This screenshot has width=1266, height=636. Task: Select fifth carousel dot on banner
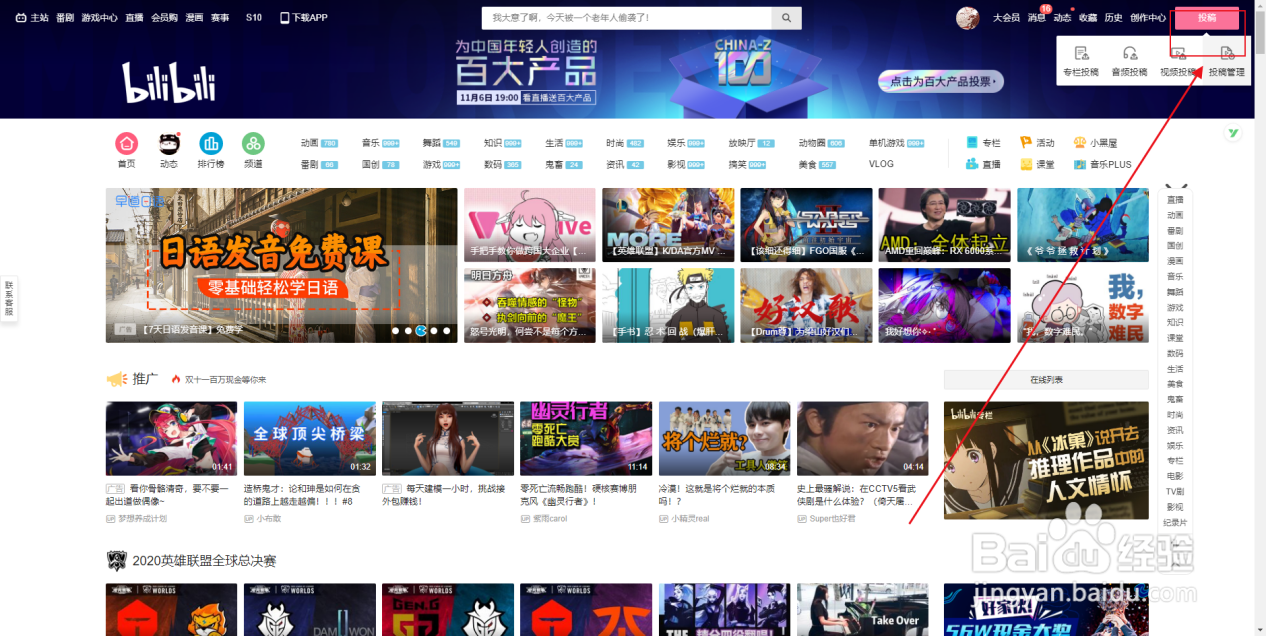point(447,330)
